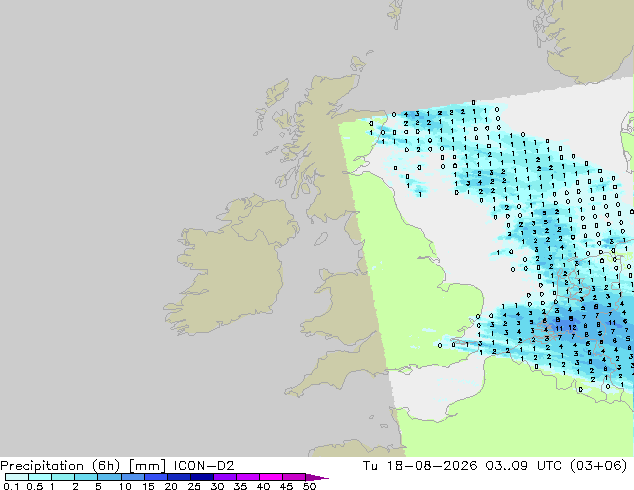Viewport: 634px width, 490px height.
Task: Click the 'ICON-D2' model label
Action: pos(204,466)
